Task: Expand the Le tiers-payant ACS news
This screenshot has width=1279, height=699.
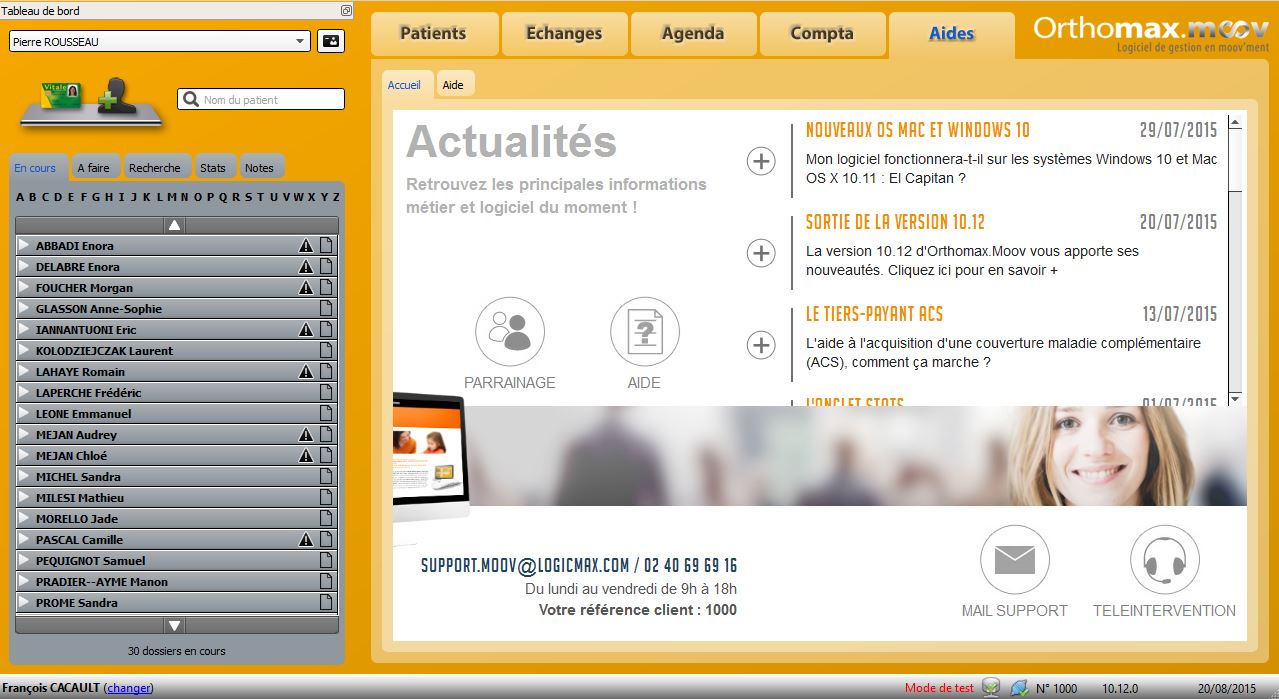Action: point(761,345)
